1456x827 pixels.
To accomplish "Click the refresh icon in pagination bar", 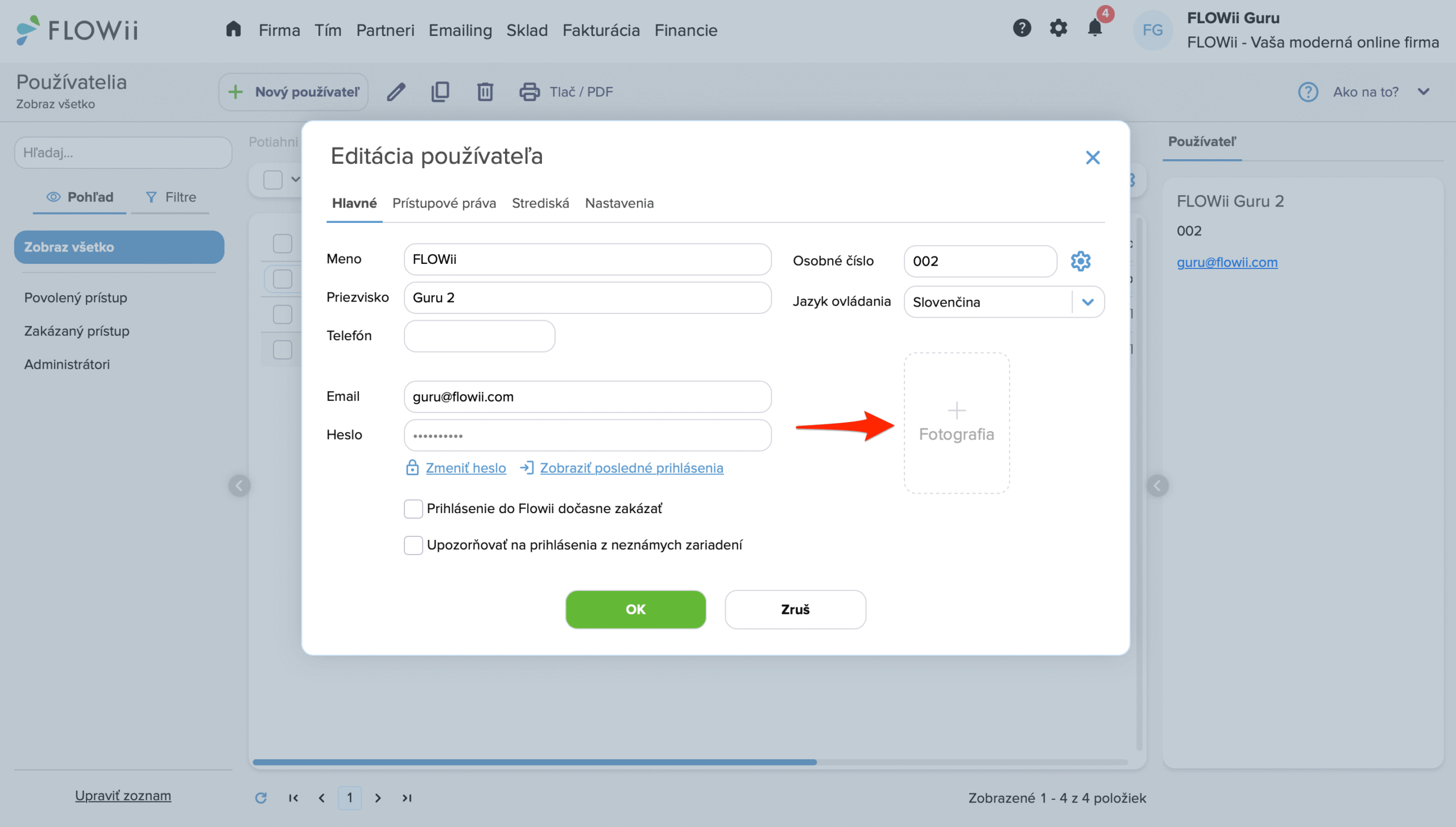I will pos(260,798).
